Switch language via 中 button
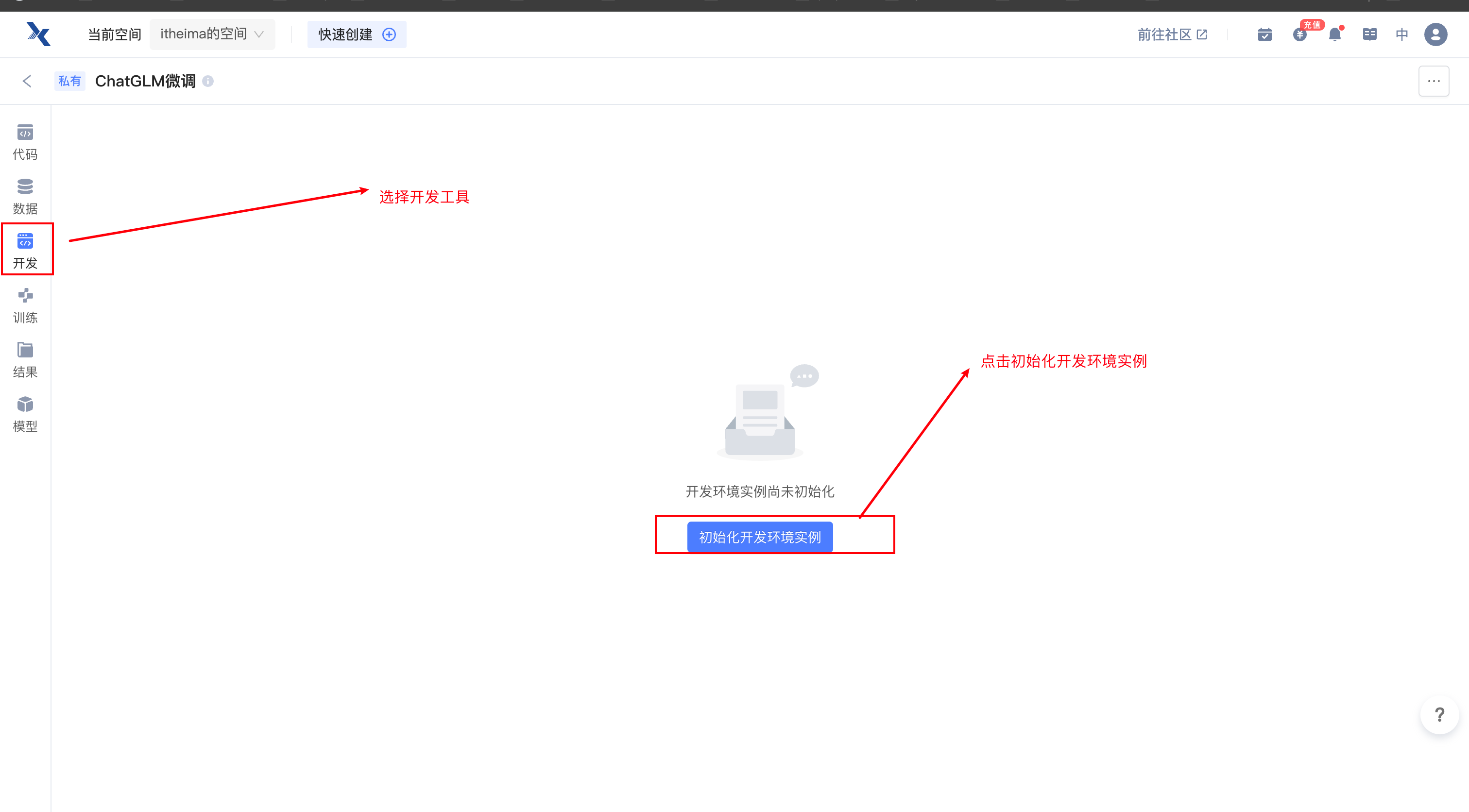 [1401, 35]
